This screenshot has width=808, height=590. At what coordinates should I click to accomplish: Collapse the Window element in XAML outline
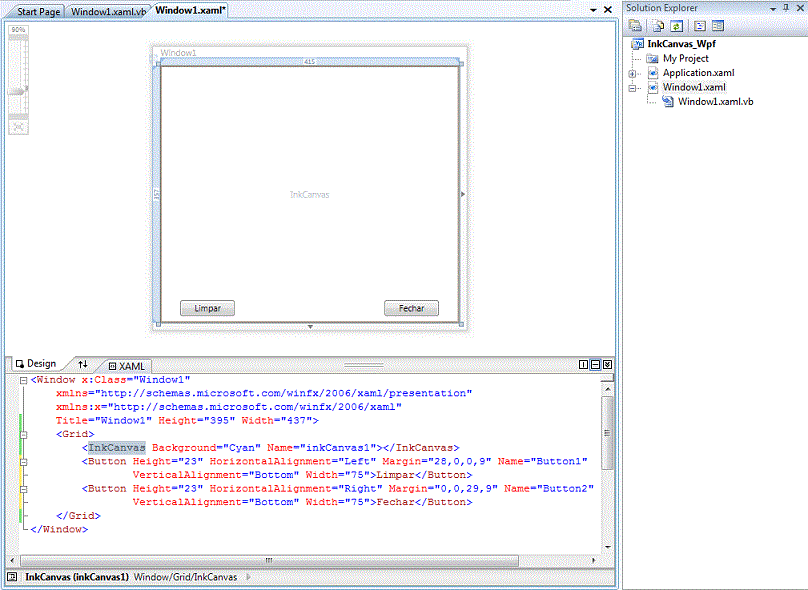pos(23,381)
